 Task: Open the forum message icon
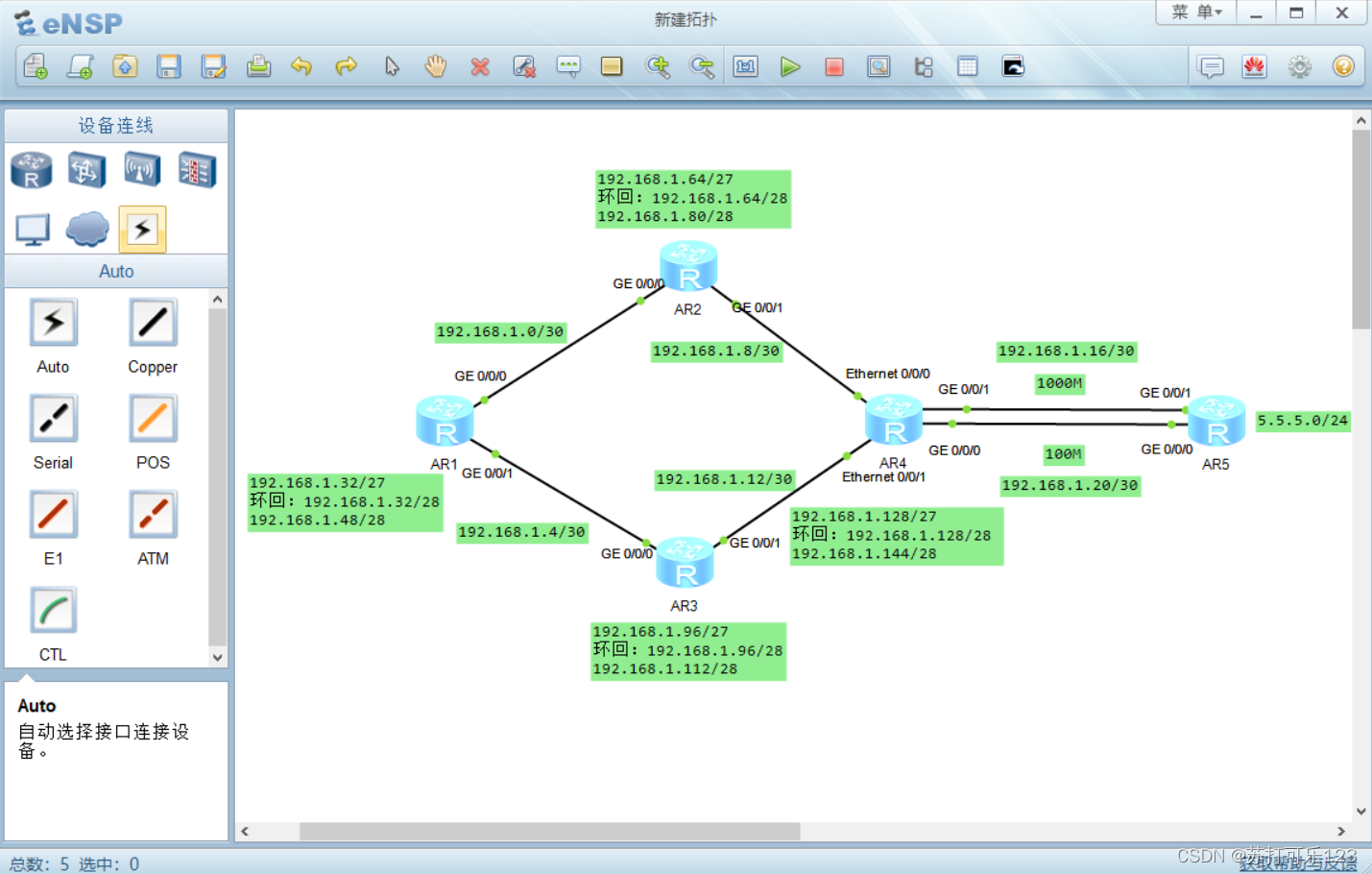(1211, 66)
